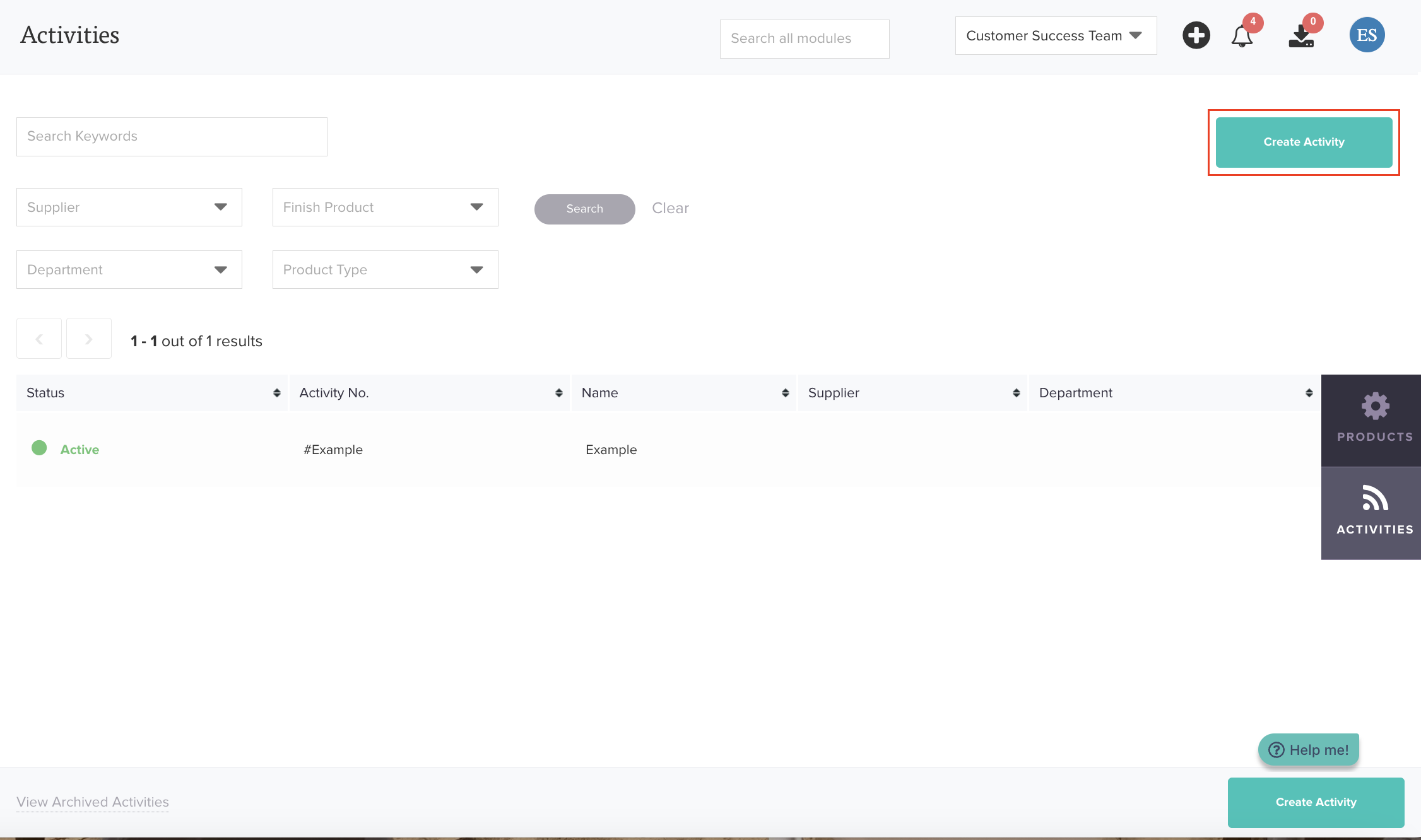Open the notifications bell icon

1242,36
